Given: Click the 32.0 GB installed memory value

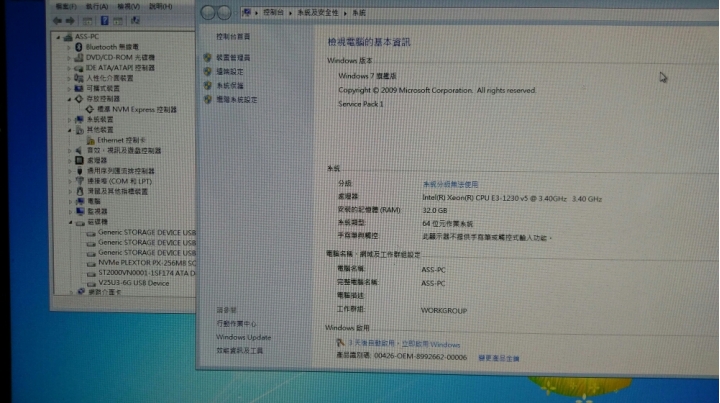Looking at the screenshot, I should [x=434, y=210].
